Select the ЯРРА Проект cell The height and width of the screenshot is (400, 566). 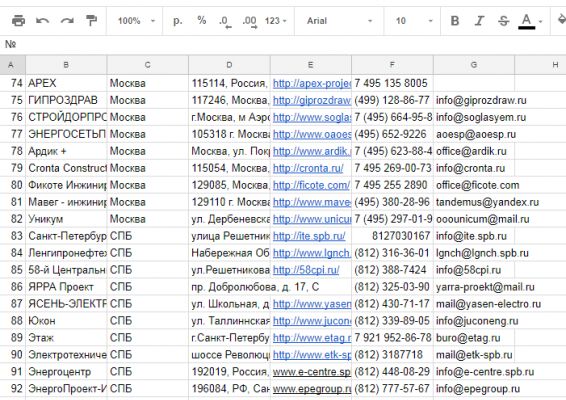coord(66,287)
